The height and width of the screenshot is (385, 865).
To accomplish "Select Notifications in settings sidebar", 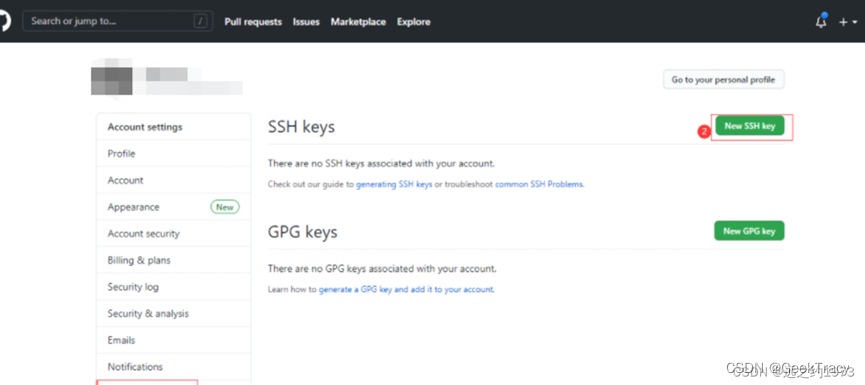I will pyautogui.click(x=173, y=367).
